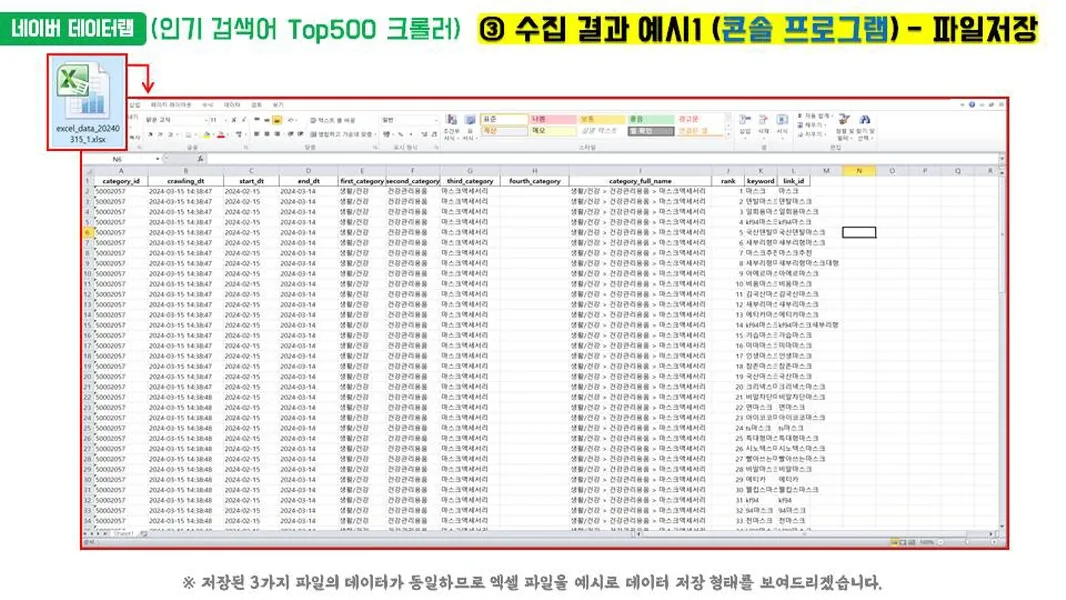Toggle Italic formatting in the Excel ribbon

160,135
